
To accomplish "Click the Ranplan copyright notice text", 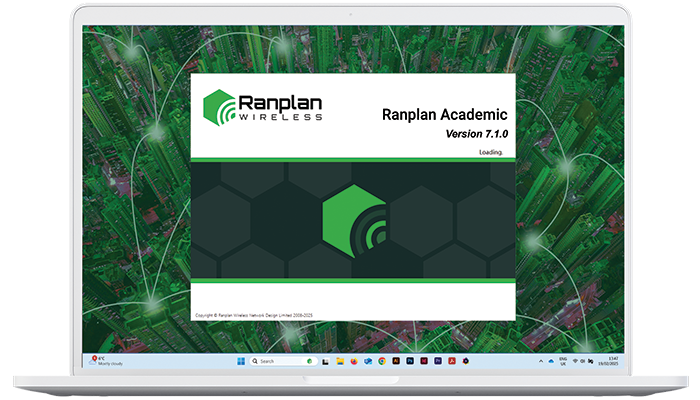I will (x=254, y=315).
